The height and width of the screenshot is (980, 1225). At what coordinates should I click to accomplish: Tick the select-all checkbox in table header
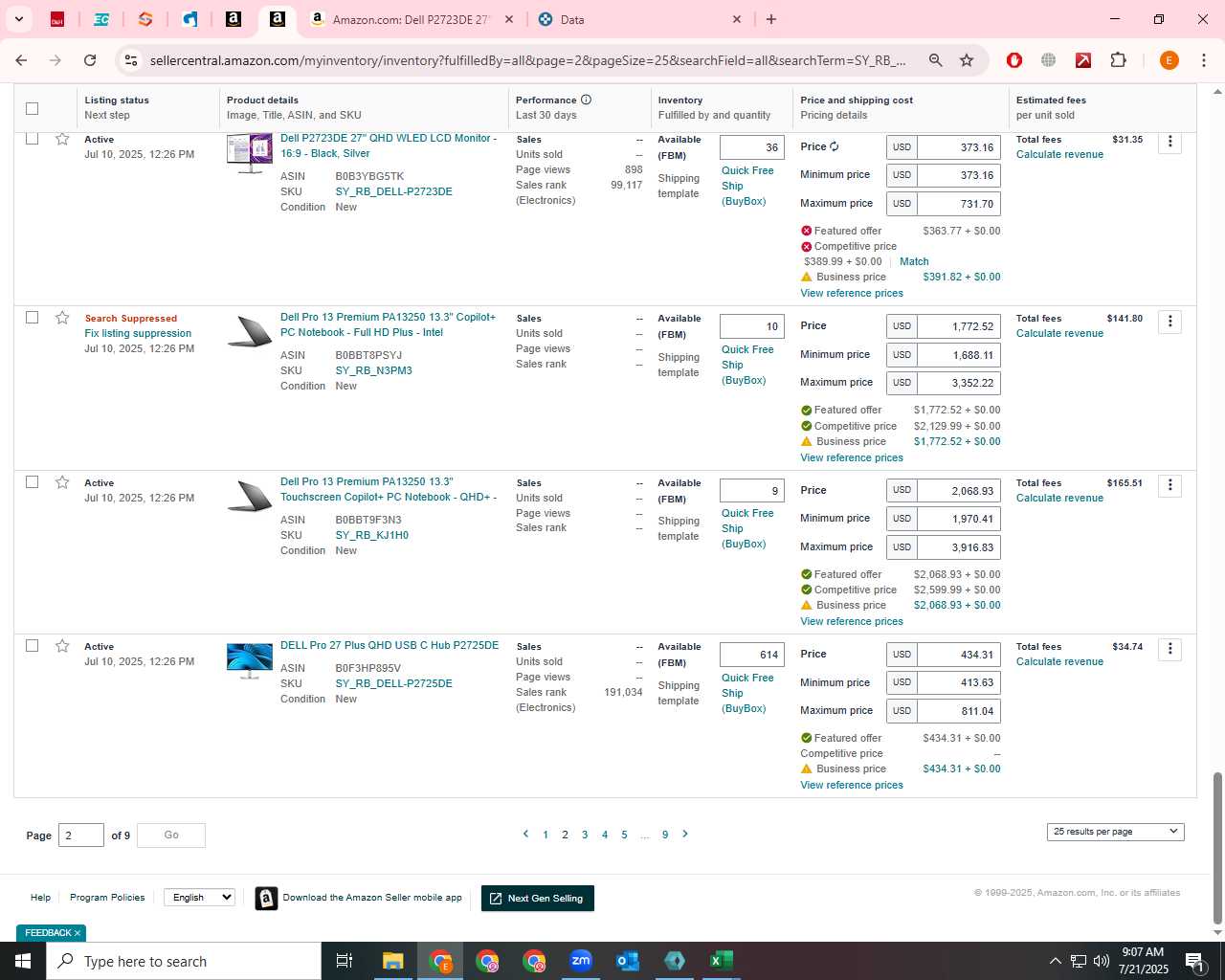click(x=32, y=108)
